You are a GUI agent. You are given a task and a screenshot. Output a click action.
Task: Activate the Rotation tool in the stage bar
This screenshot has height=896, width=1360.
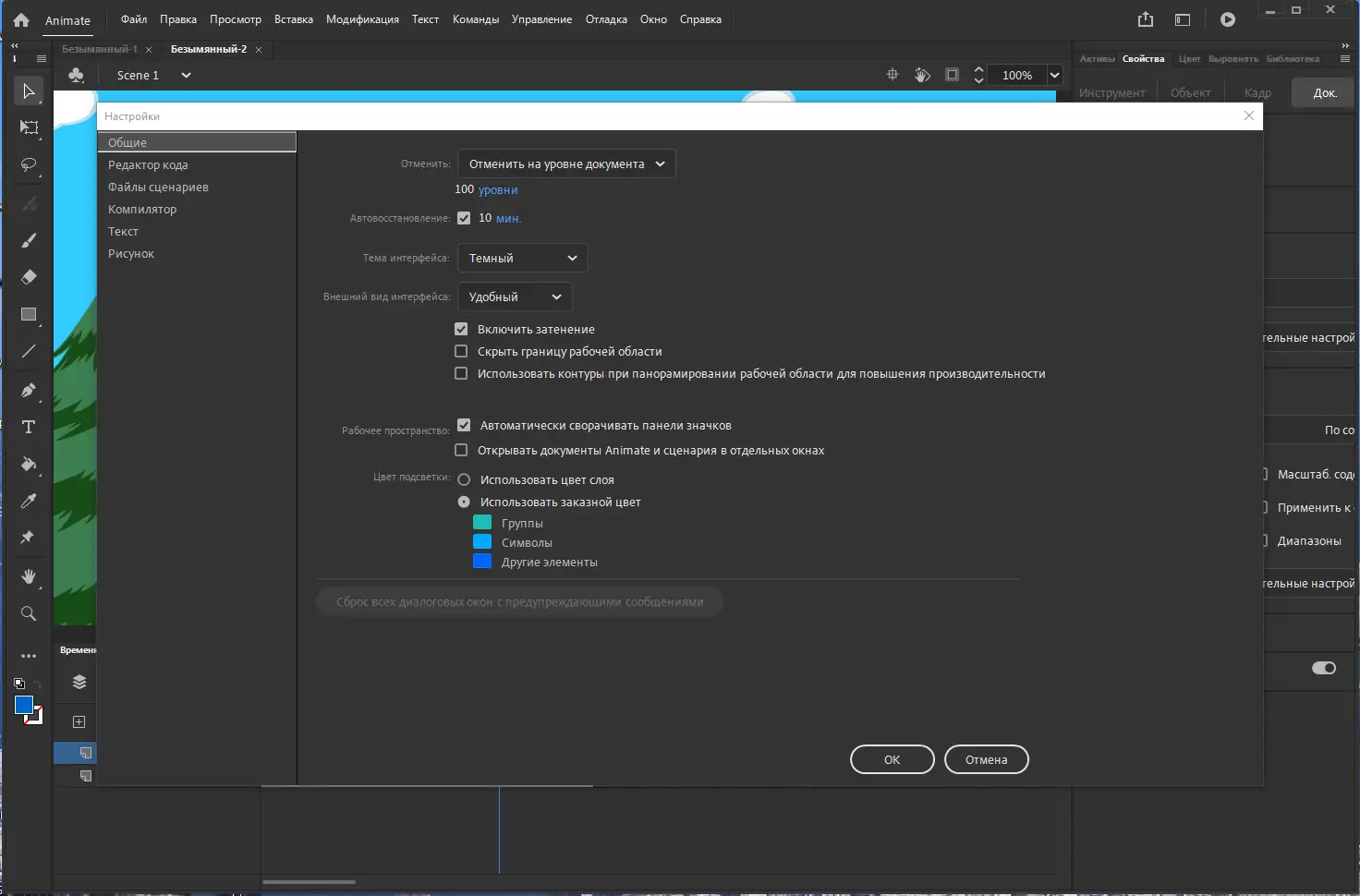coord(922,75)
